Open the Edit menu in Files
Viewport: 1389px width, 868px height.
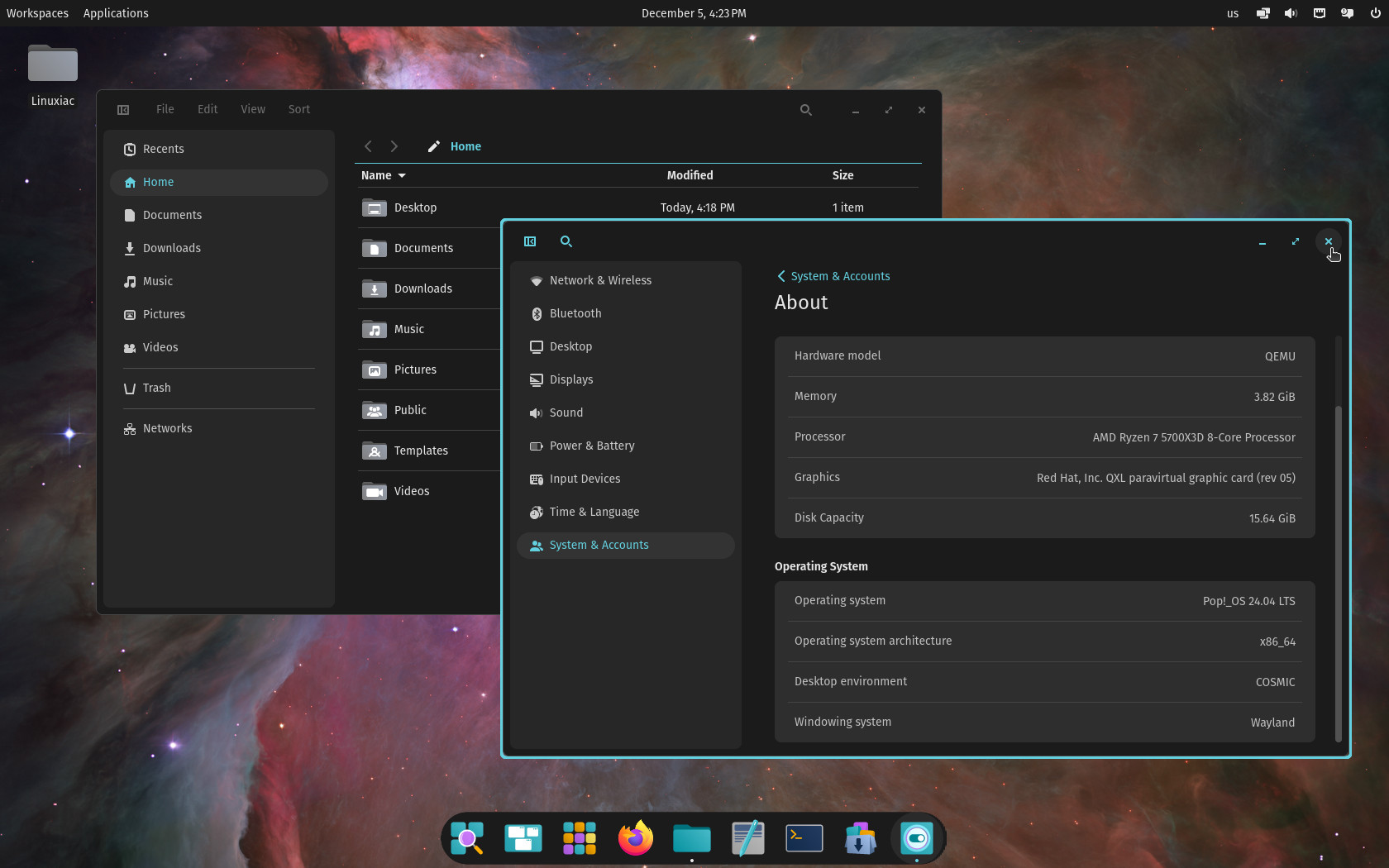[208, 109]
